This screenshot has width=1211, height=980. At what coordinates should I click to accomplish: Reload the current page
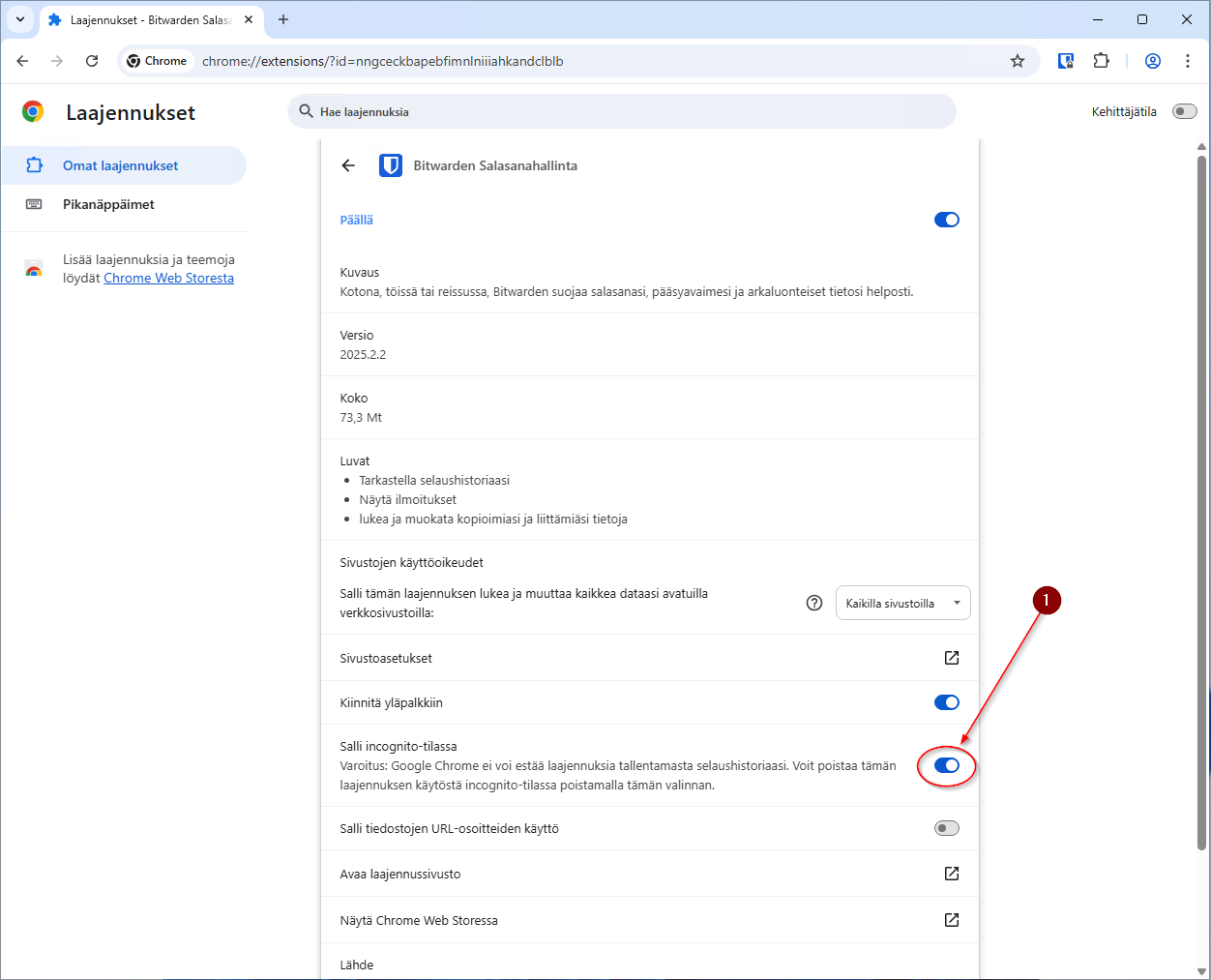point(92,61)
